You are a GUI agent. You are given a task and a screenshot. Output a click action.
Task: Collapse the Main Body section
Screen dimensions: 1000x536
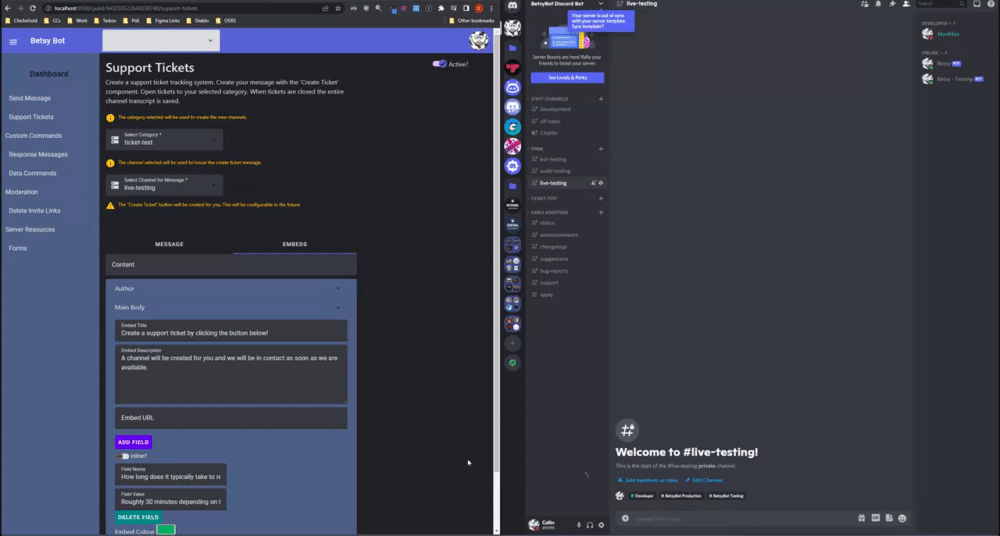click(231, 308)
